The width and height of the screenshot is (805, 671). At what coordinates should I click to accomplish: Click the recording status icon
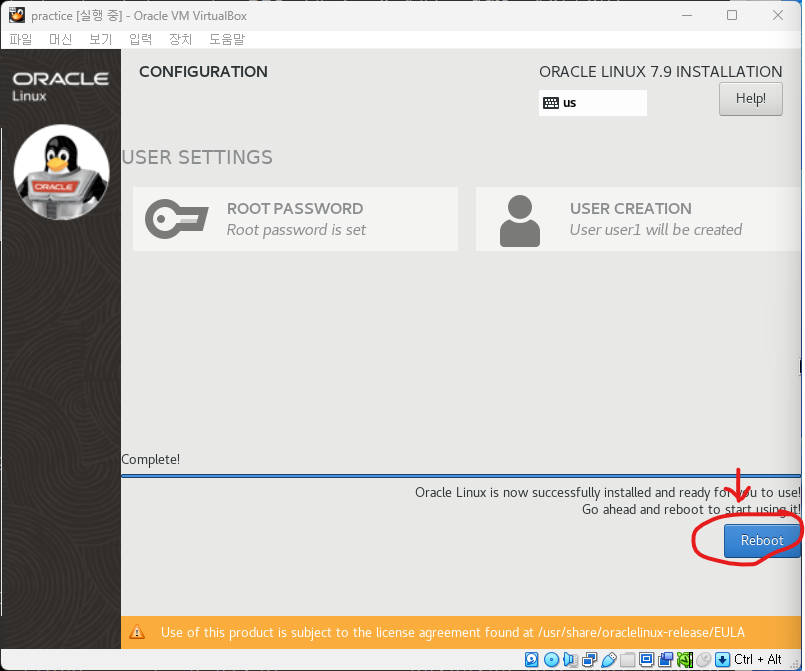tap(665, 659)
